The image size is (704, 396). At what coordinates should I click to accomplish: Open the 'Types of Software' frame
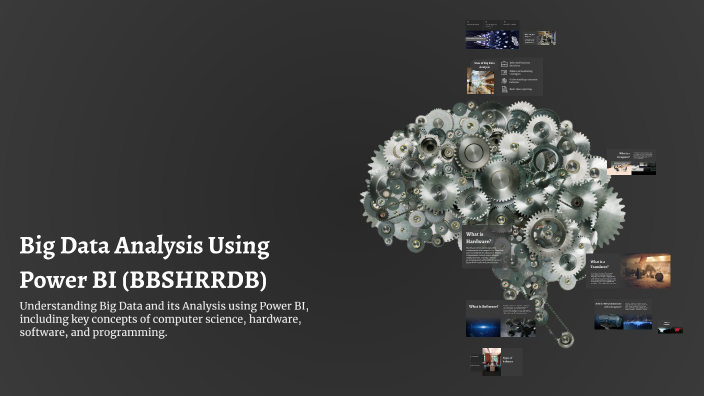[x=496, y=362]
